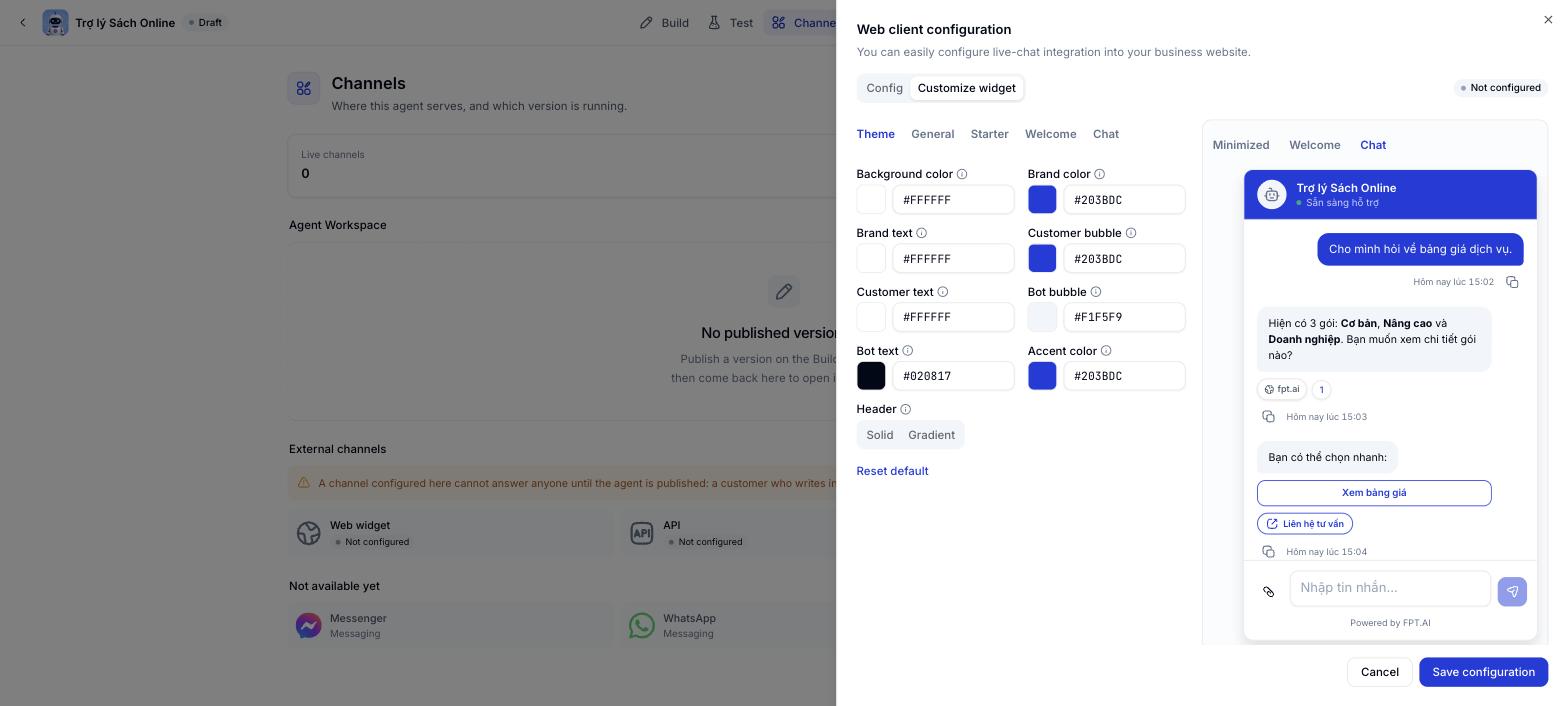Copy the bot message from 15:04

tap(1268, 552)
